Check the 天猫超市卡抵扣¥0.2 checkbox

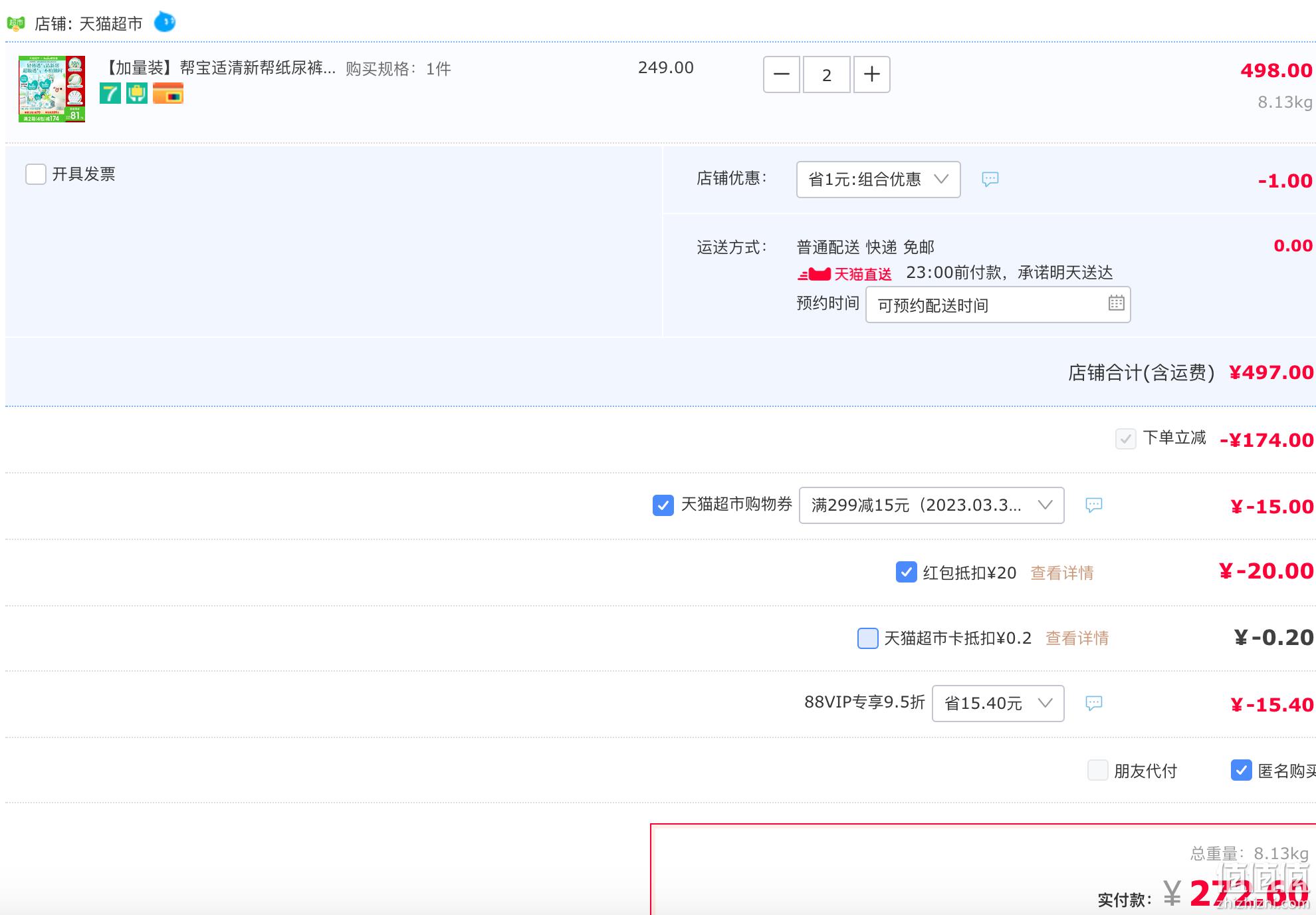tap(868, 638)
